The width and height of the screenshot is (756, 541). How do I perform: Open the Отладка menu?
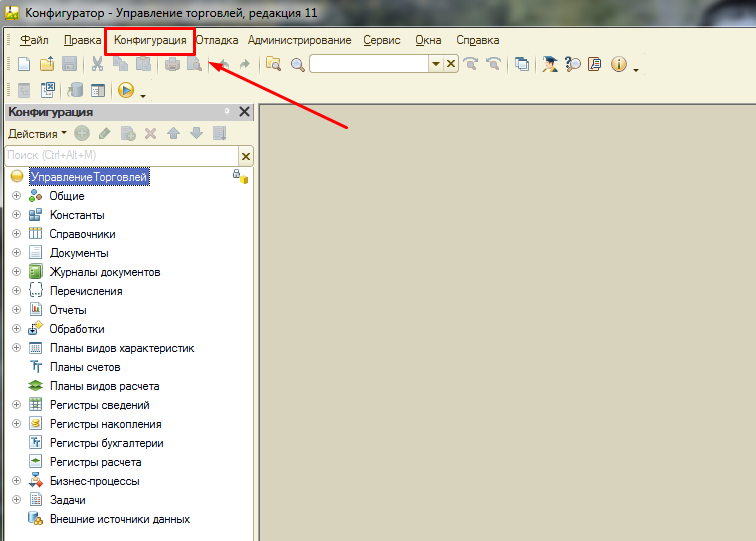click(217, 40)
